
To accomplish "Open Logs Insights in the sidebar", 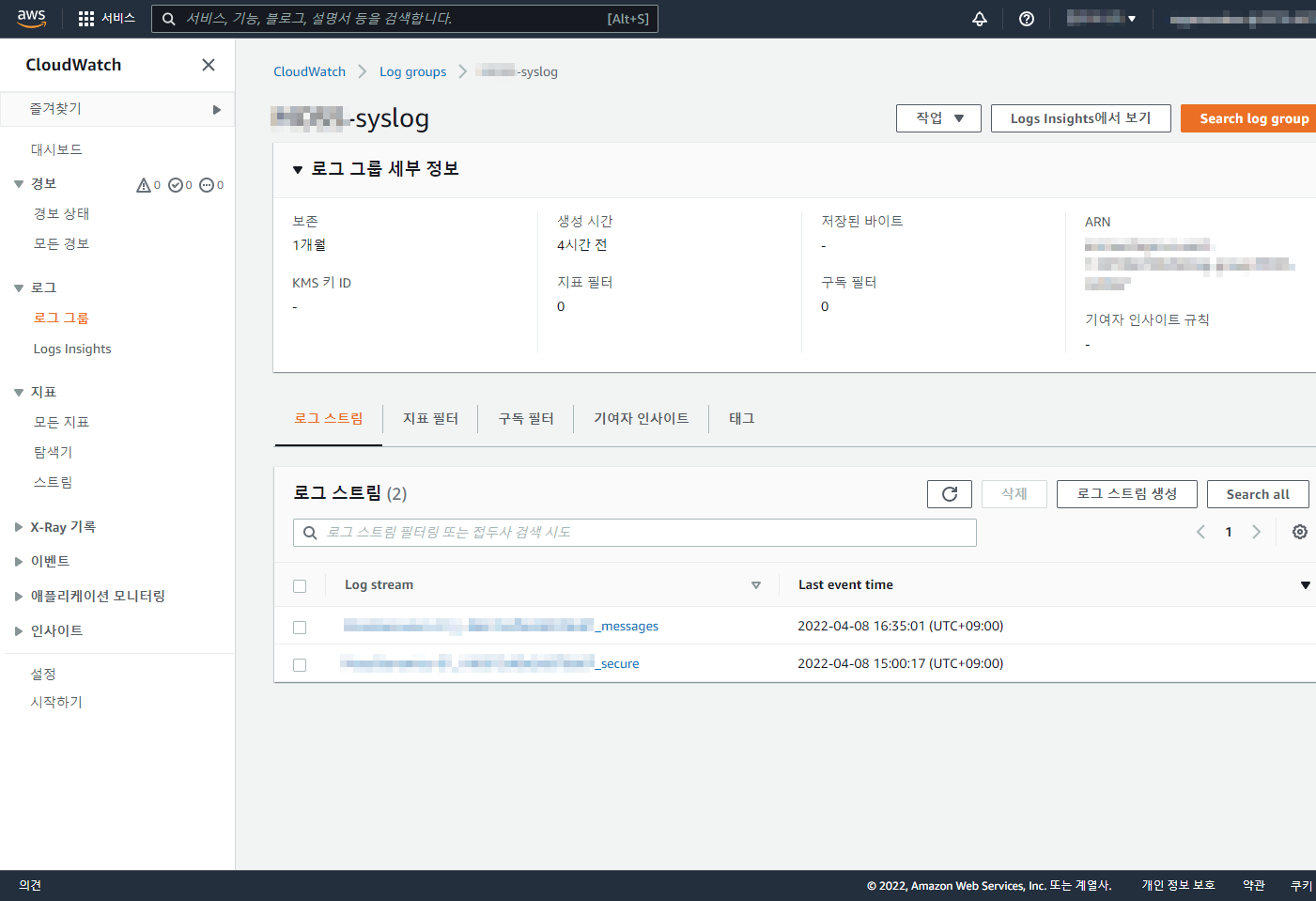I will pyautogui.click(x=72, y=349).
